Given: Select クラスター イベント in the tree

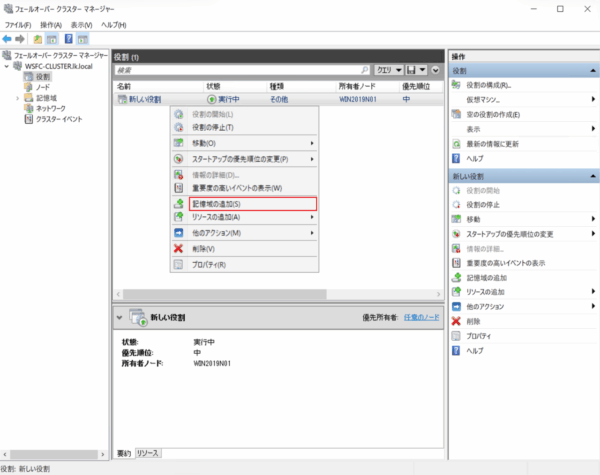Looking at the screenshot, I should (x=59, y=119).
